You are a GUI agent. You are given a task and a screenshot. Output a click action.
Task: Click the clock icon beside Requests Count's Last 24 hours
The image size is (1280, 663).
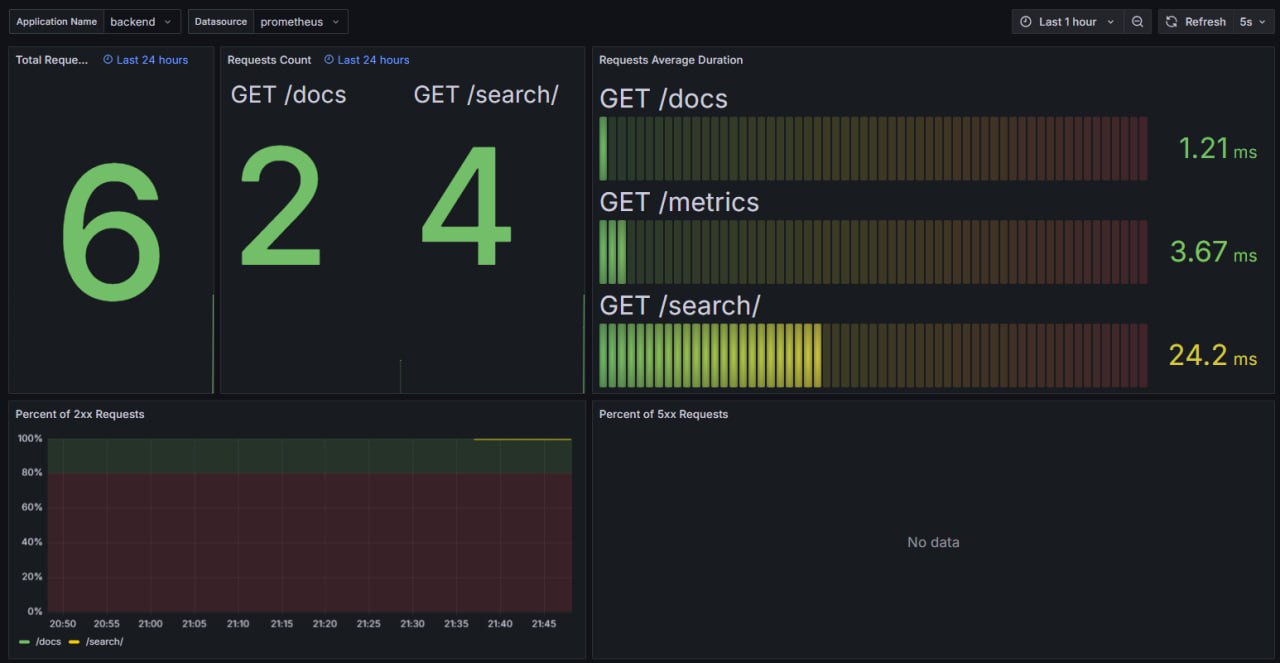(x=330, y=59)
